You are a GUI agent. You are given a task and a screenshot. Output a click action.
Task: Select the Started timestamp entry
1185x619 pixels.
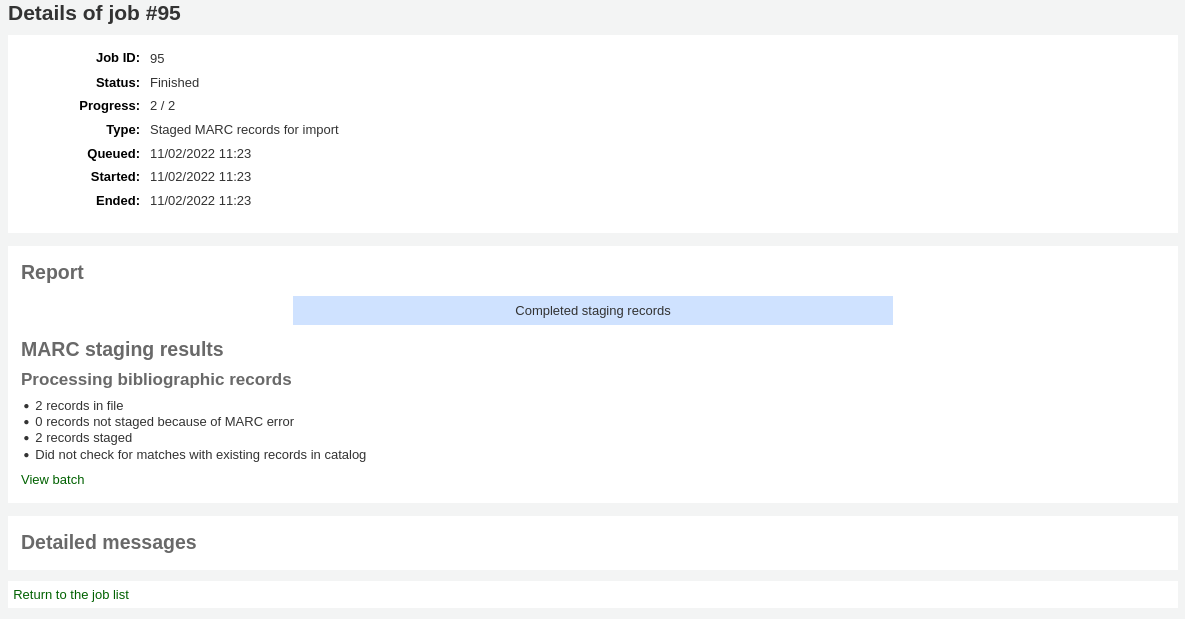tap(200, 176)
